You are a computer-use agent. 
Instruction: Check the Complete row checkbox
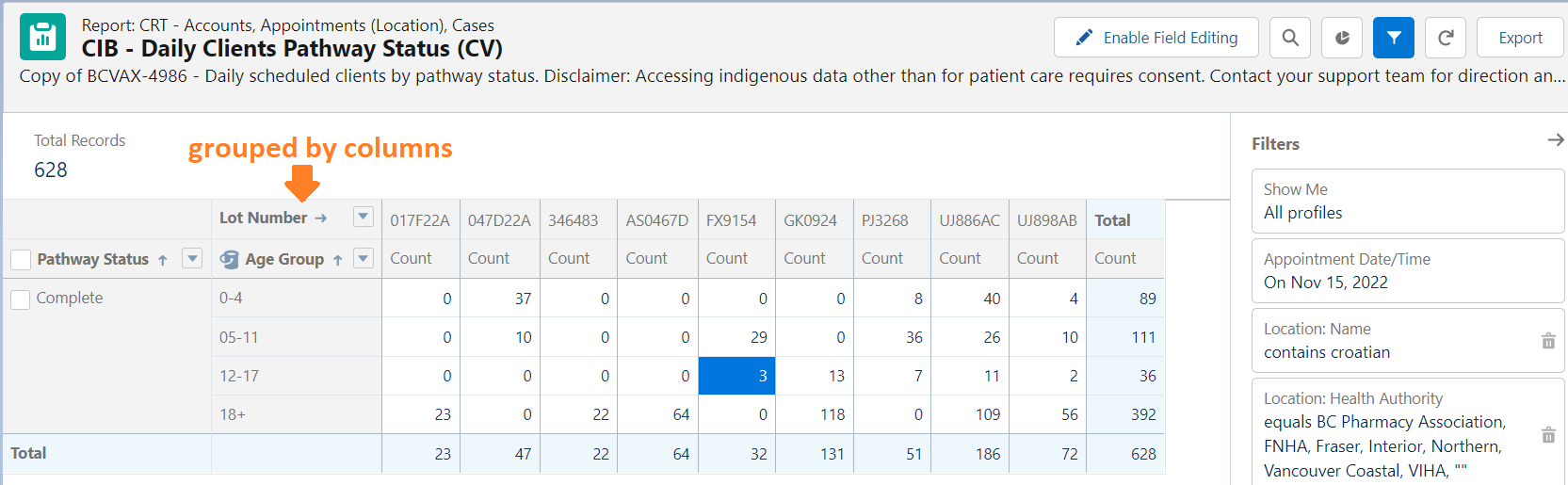(21, 299)
